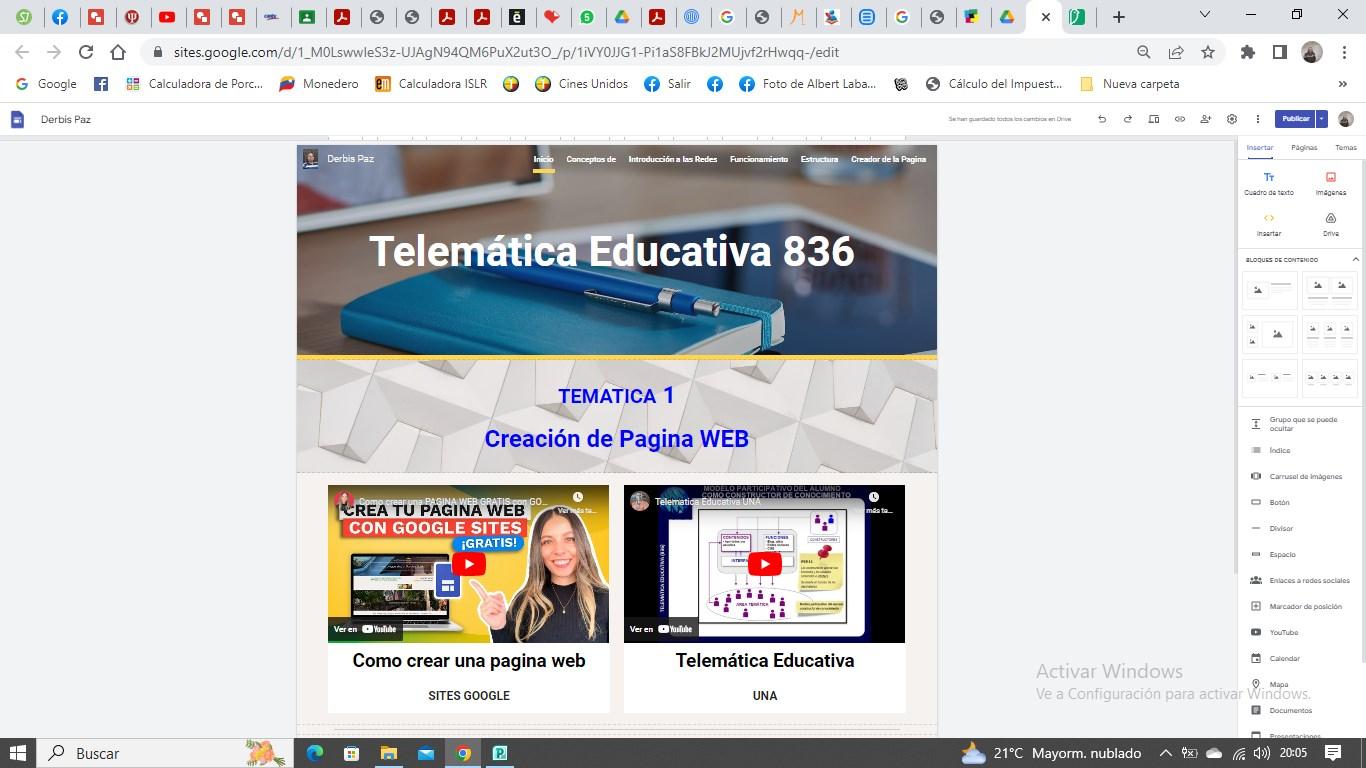
Task: Click the browser address bar
Action: 640,52
